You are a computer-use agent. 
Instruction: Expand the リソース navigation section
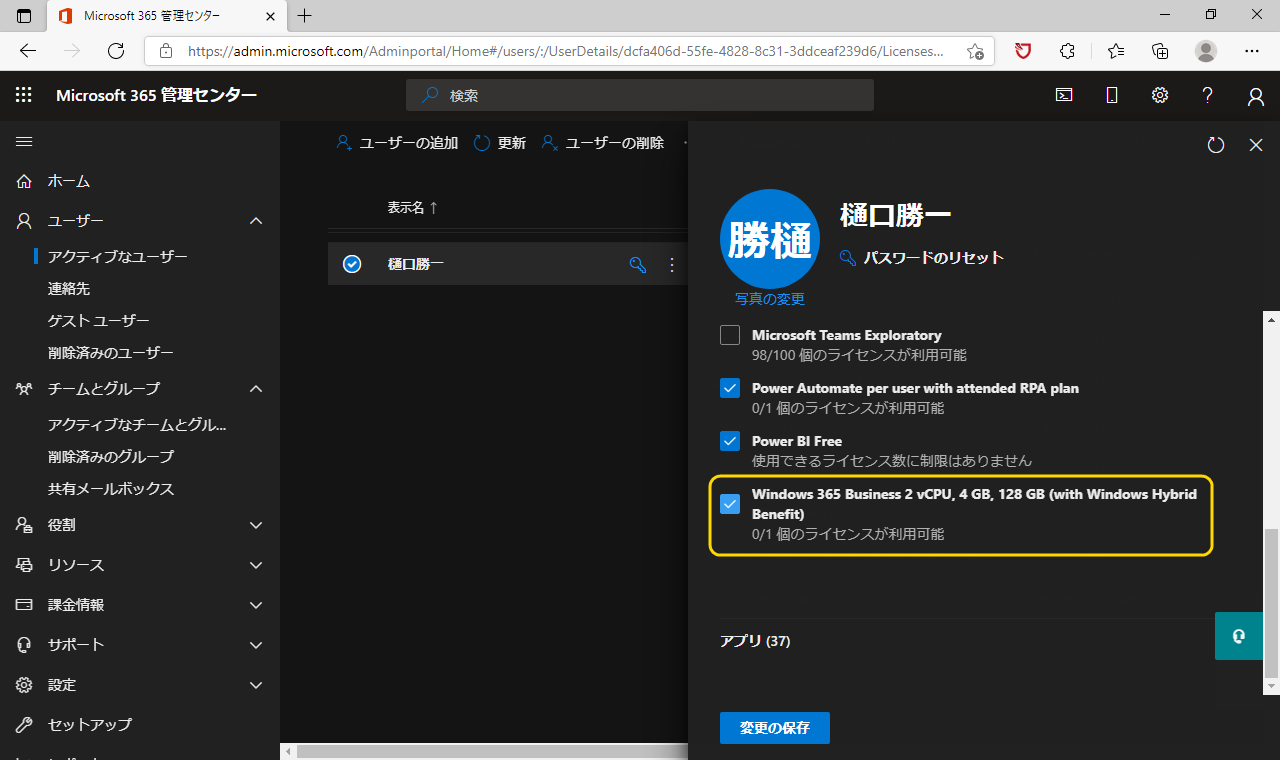tap(256, 565)
